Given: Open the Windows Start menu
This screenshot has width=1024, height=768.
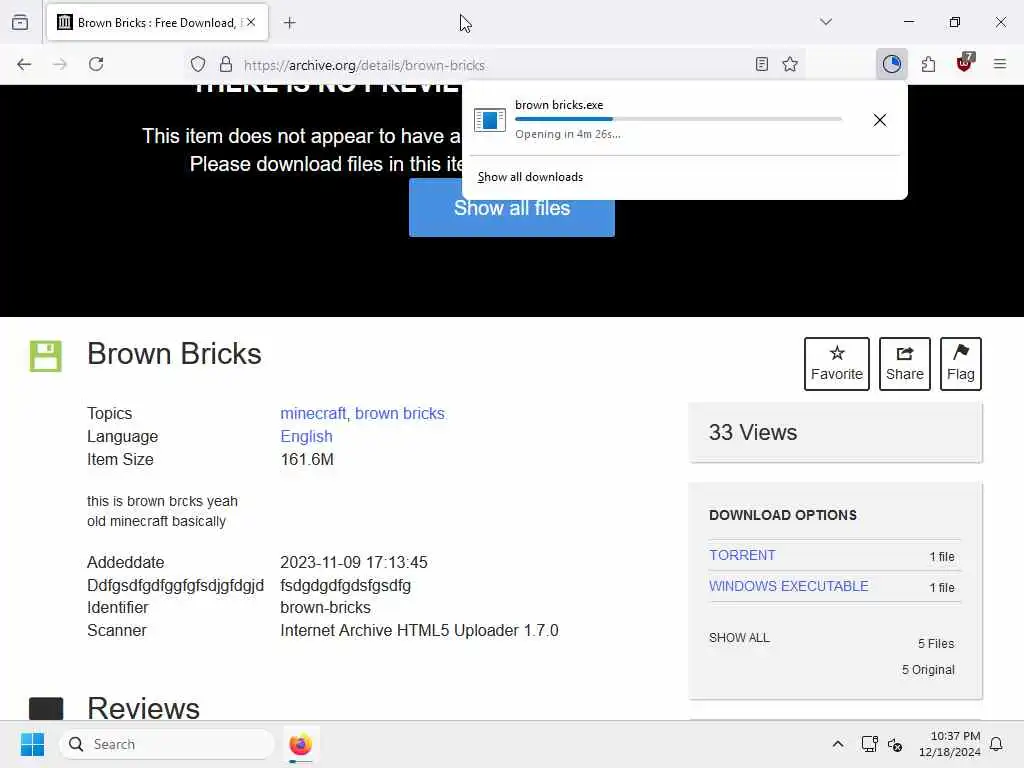Looking at the screenshot, I should point(32,744).
